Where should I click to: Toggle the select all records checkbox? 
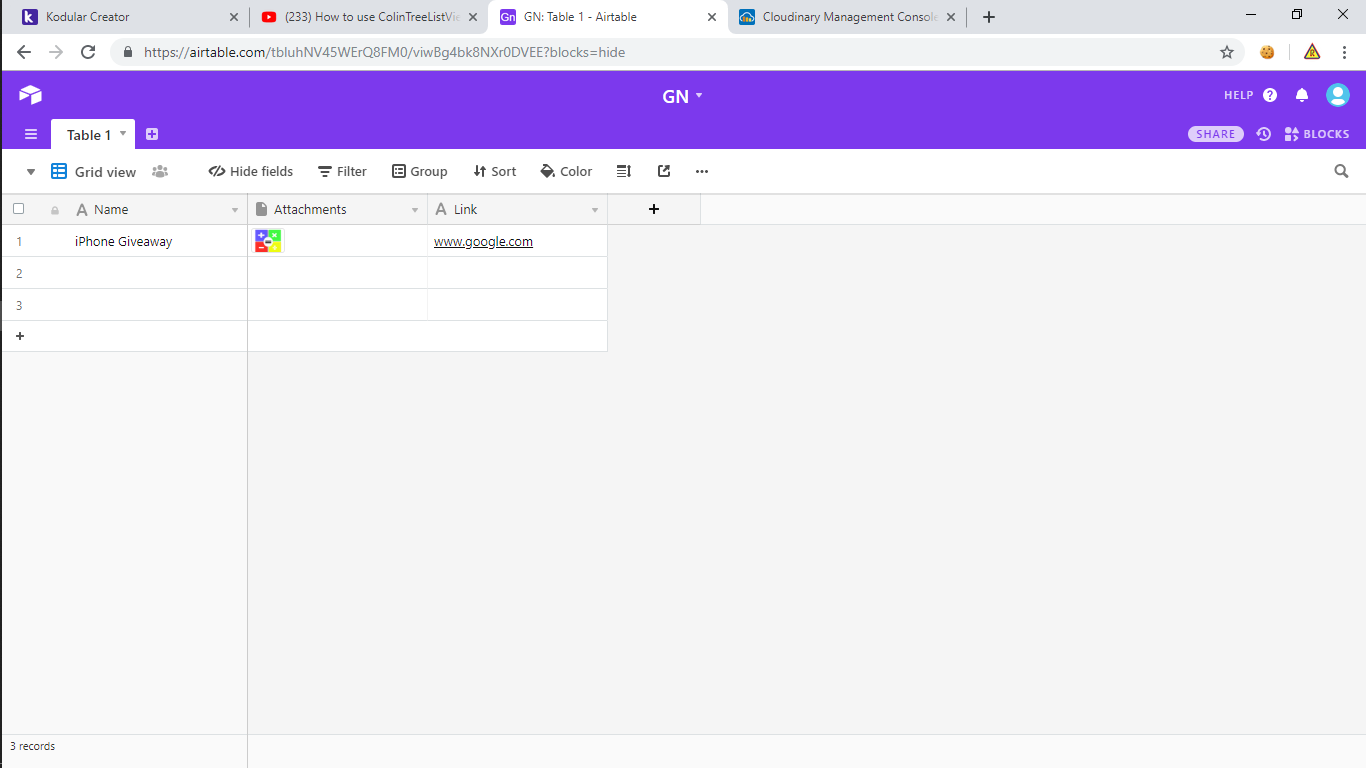[x=18, y=209]
